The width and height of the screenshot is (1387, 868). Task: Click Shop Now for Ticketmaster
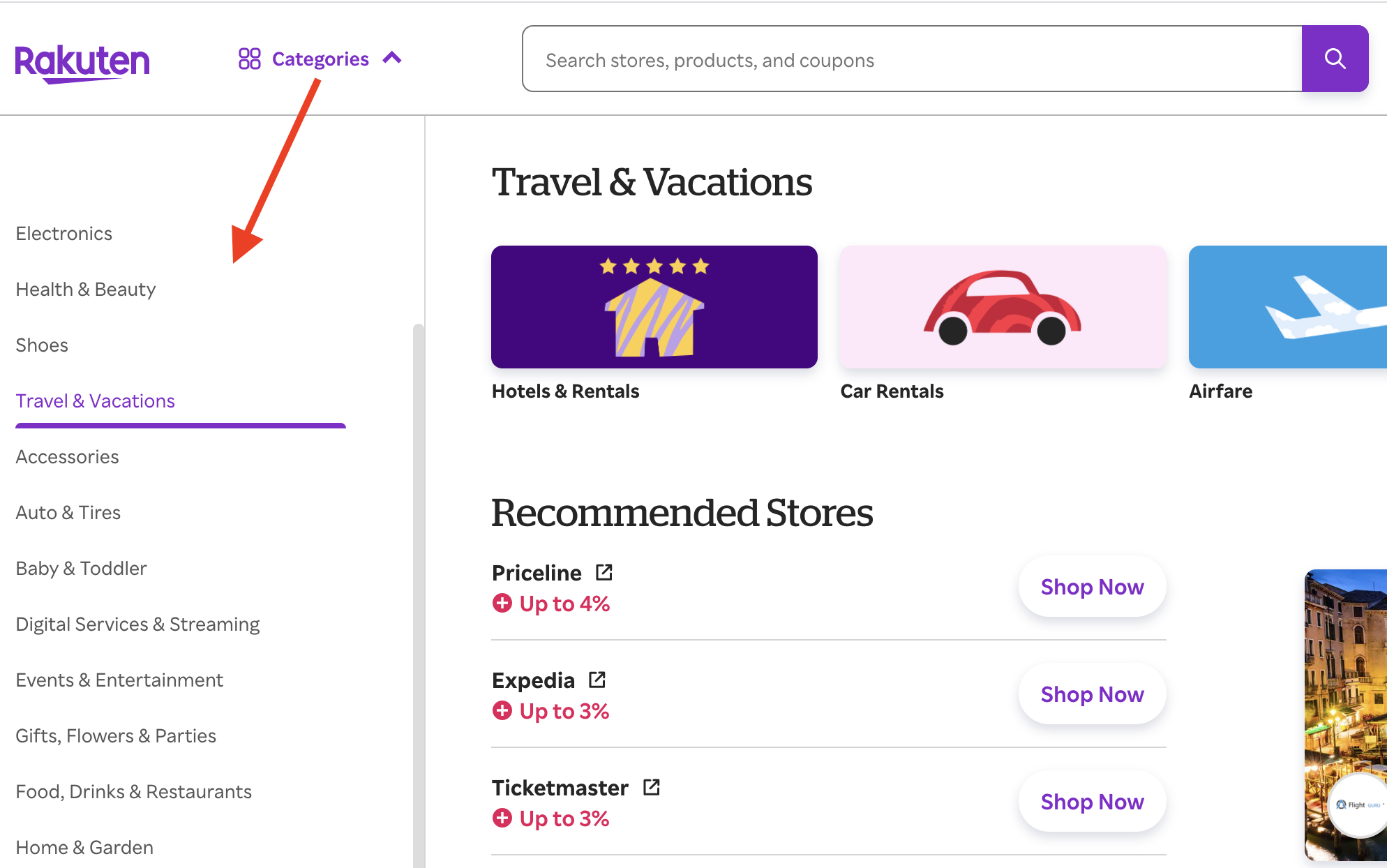pyautogui.click(x=1093, y=802)
